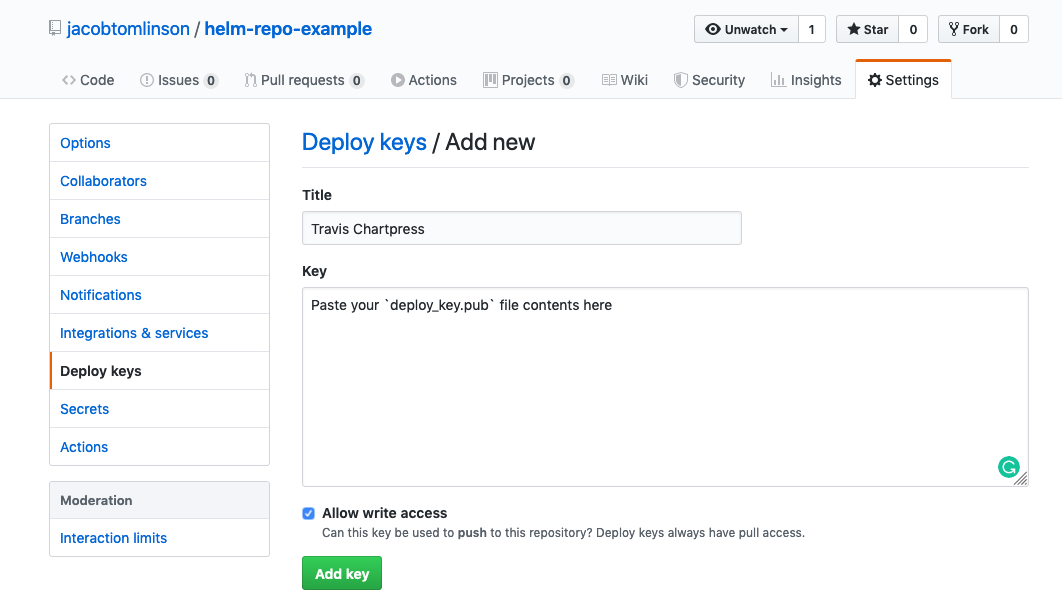Click the repository book icon

(55, 29)
